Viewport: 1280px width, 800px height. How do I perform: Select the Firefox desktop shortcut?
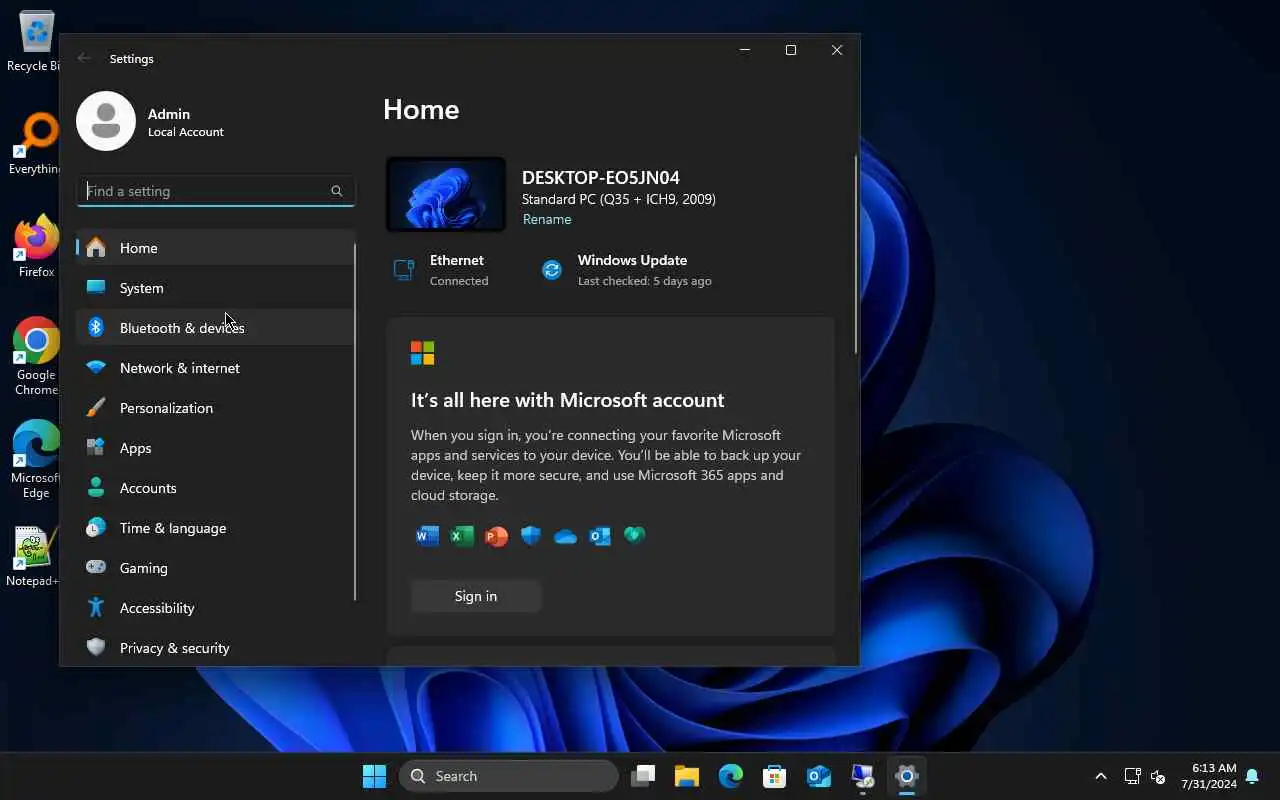(36, 246)
